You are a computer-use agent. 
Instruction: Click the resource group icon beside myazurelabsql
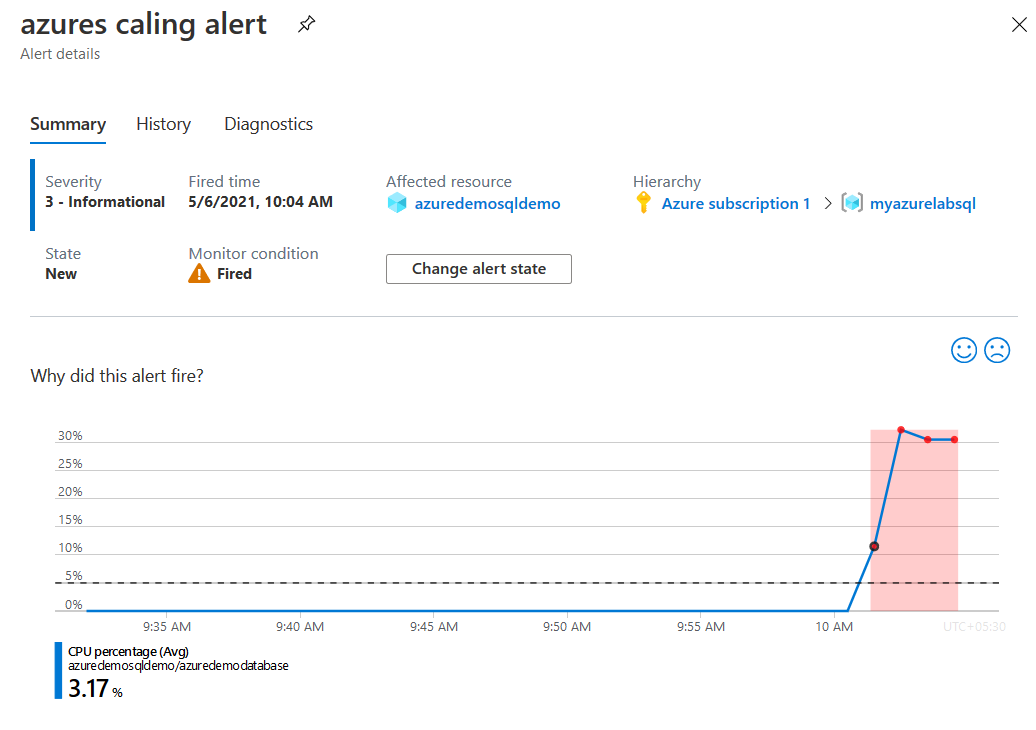coord(852,202)
